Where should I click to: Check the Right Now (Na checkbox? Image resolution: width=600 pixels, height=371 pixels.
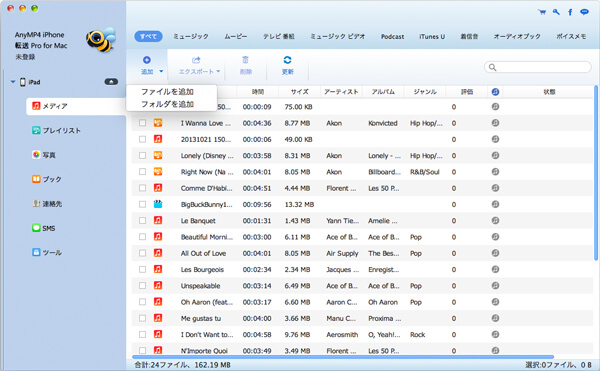142,172
